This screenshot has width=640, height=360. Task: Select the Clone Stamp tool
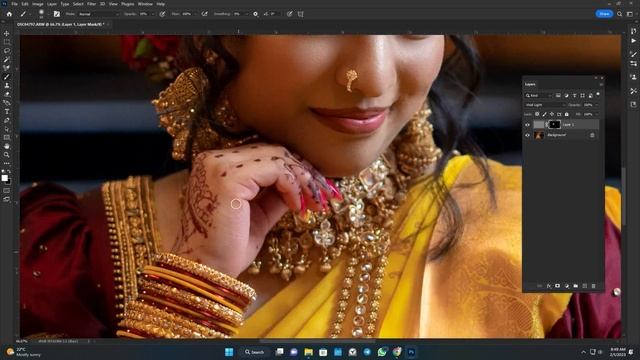(7, 85)
